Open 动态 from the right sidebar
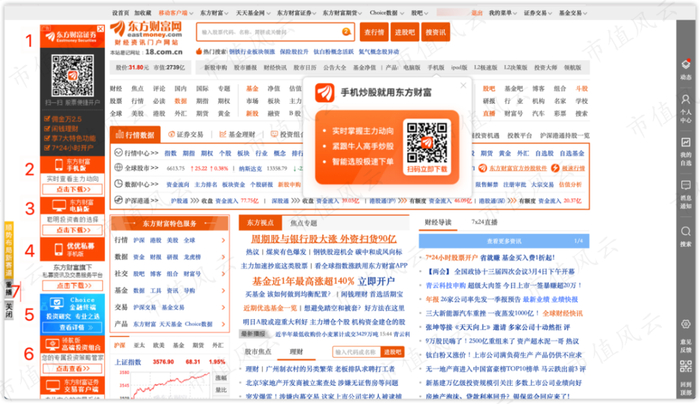The width and height of the screenshot is (700, 404). [686, 69]
